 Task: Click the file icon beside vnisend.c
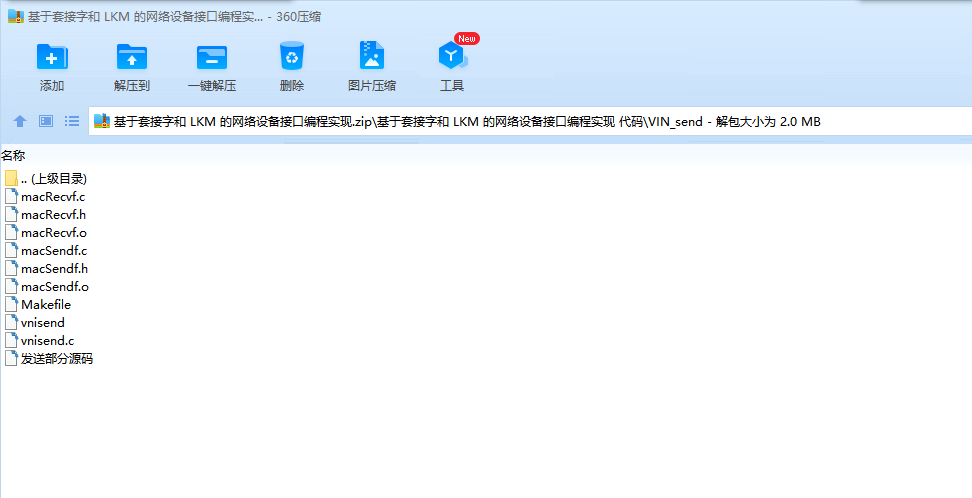pos(11,340)
